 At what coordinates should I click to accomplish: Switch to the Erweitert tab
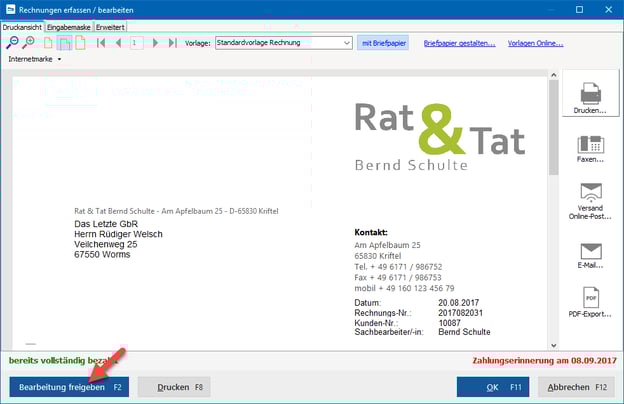point(111,26)
